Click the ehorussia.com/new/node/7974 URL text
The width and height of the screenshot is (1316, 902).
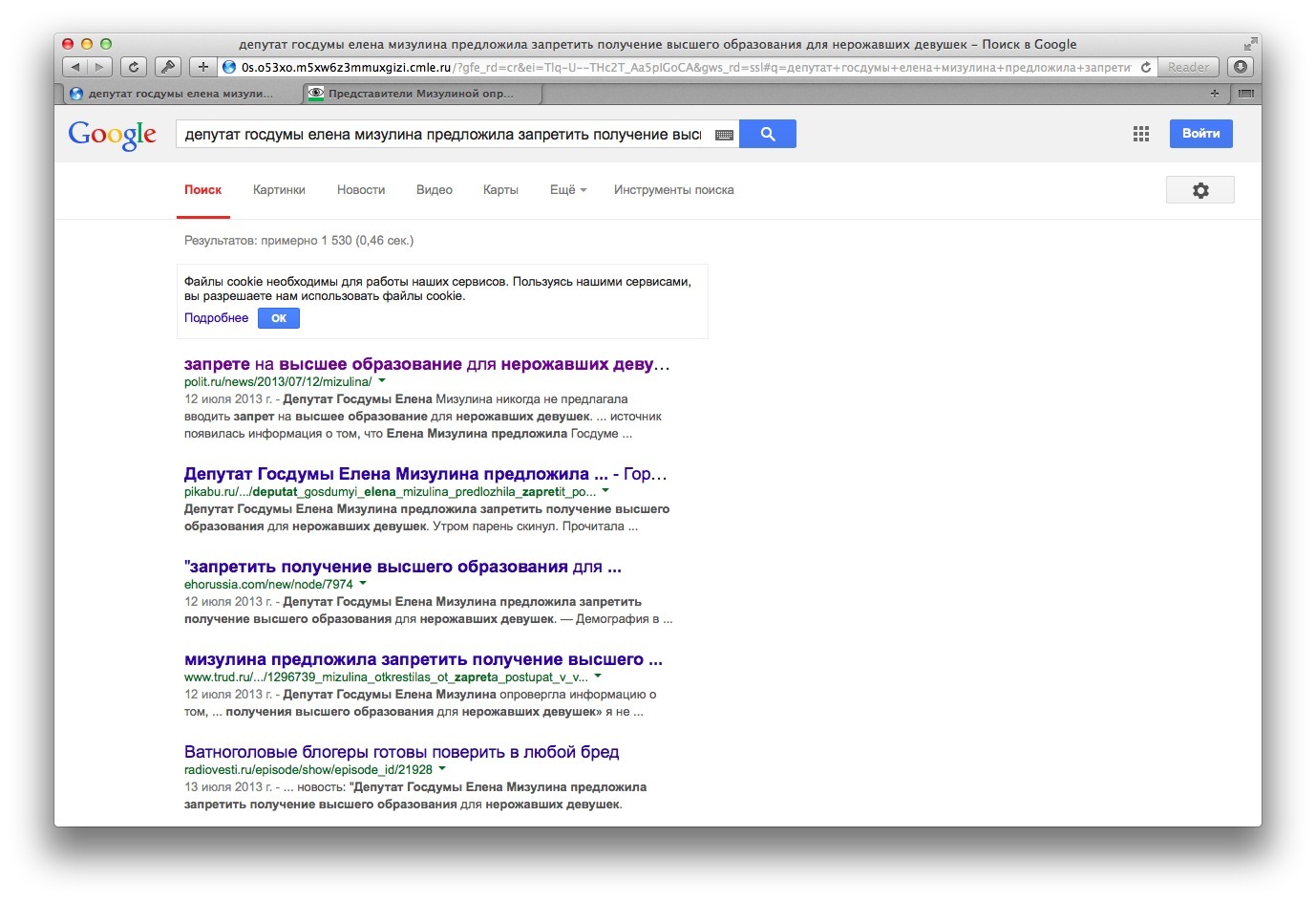[268, 585]
